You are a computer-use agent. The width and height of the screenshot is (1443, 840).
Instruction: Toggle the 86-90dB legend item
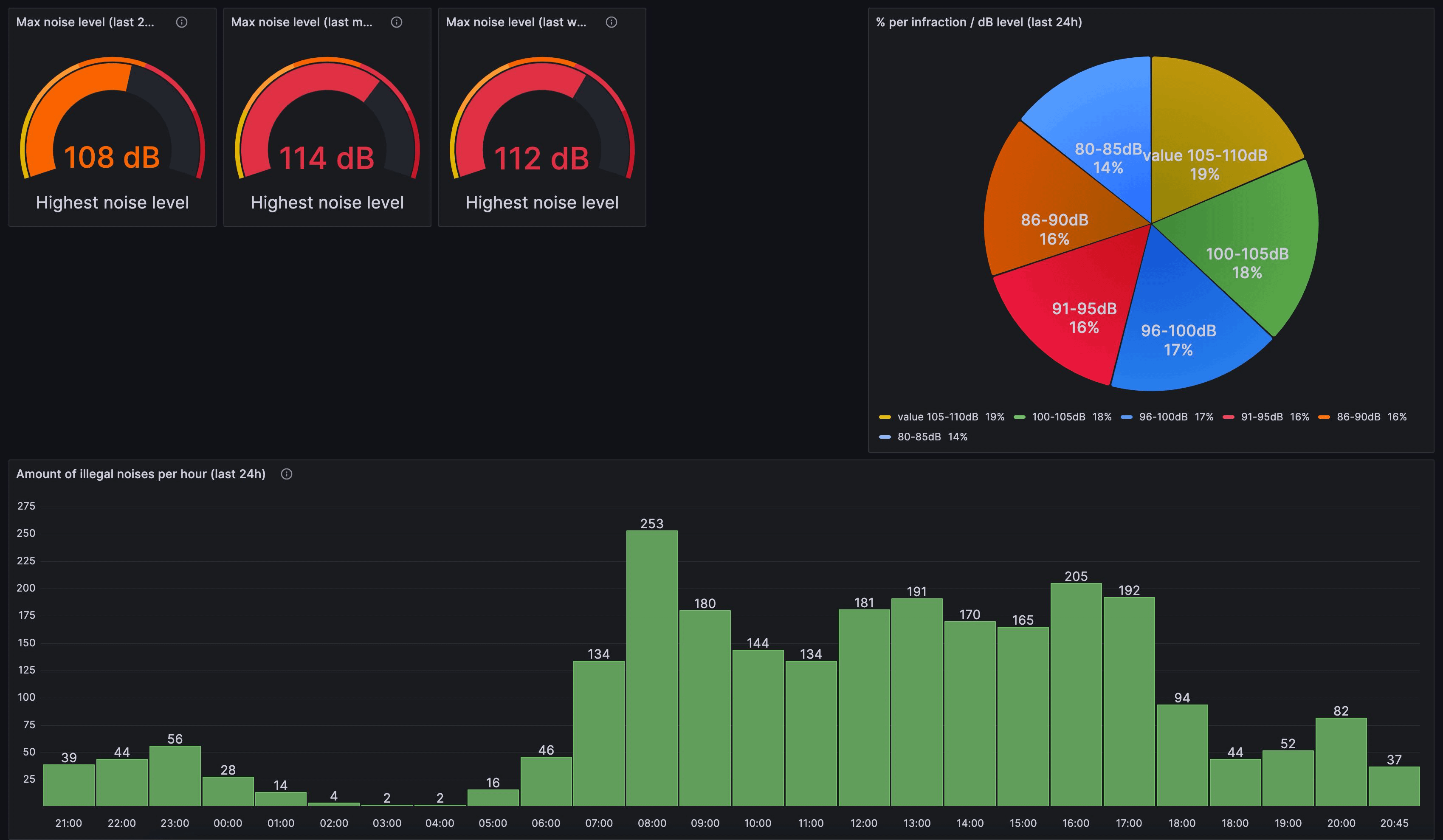click(1358, 417)
